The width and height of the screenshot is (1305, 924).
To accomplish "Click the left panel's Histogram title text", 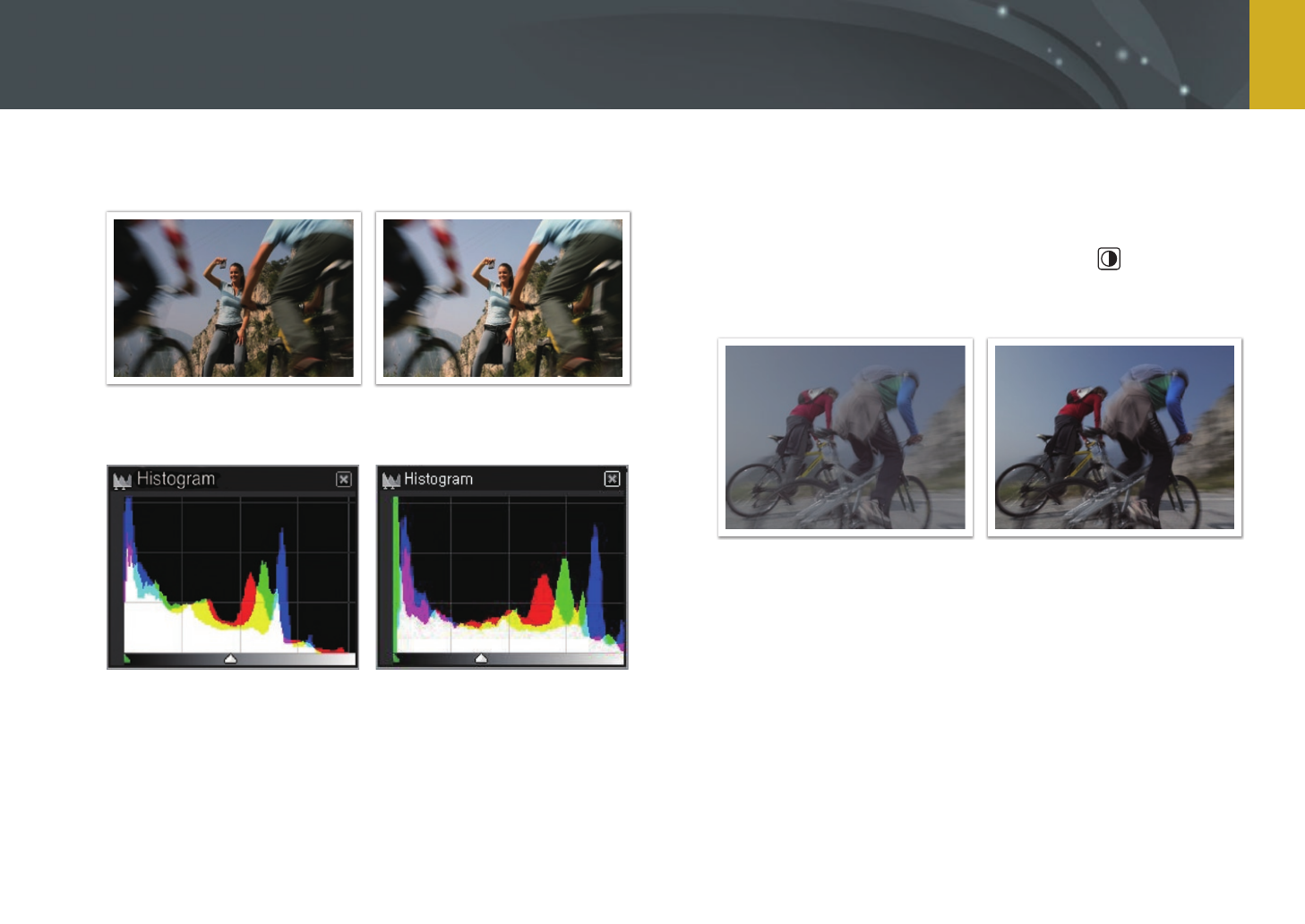I will pyautogui.click(x=176, y=480).
